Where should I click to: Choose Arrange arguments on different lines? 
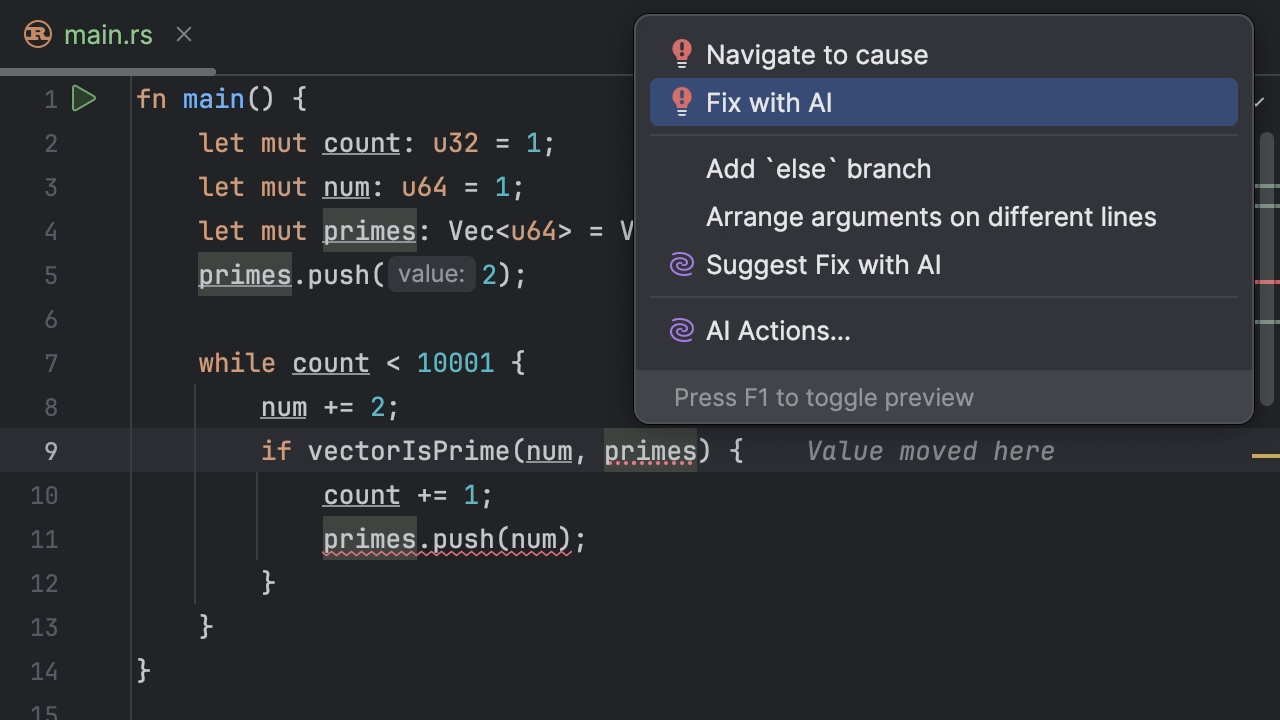point(931,217)
